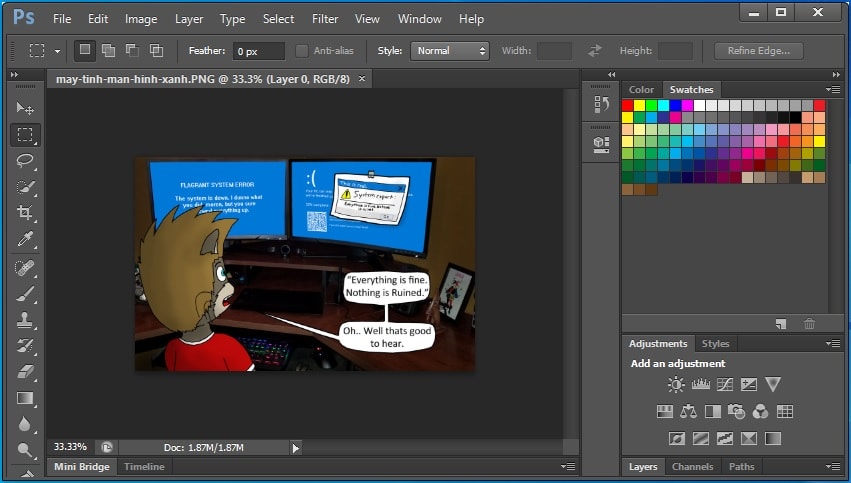Select the Eyedropper tool

tap(24, 239)
